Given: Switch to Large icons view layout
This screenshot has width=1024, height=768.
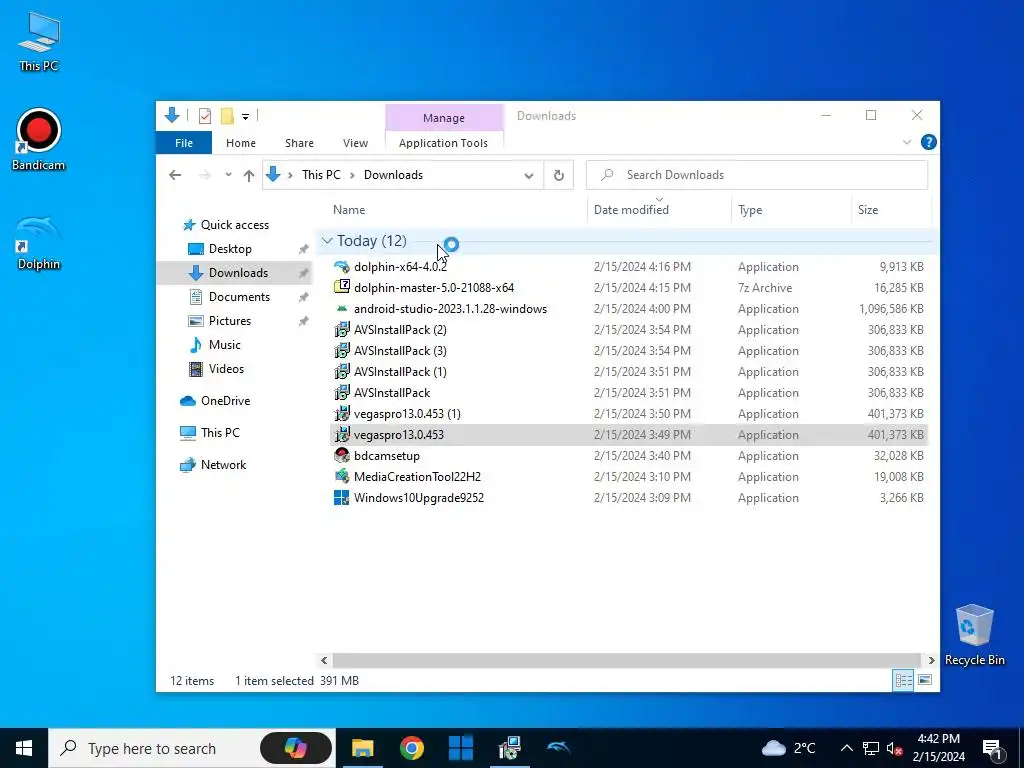Looking at the screenshot, I should coord(925,680).
